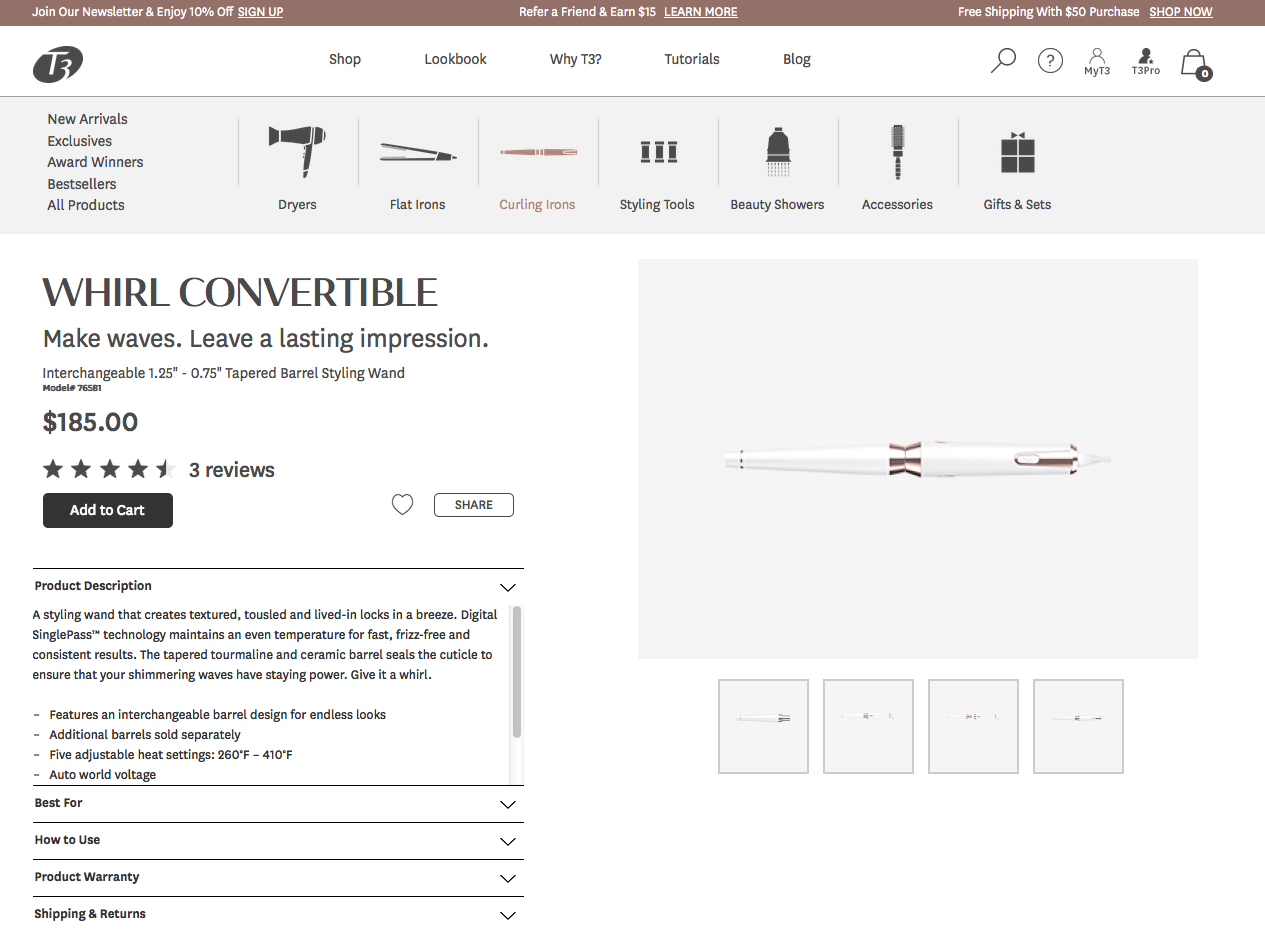1265x948 pixels.
Task: Click the Model# 76581 text
Action: [72, 388]
